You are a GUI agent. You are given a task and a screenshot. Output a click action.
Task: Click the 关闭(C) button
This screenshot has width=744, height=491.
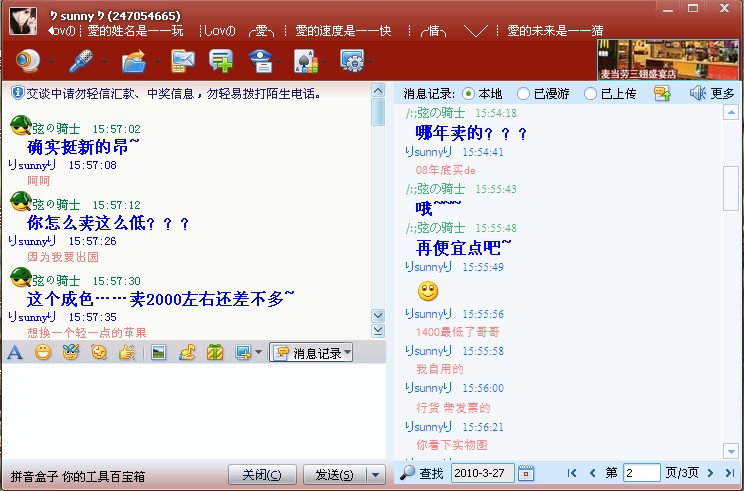(x=263, y=474)
